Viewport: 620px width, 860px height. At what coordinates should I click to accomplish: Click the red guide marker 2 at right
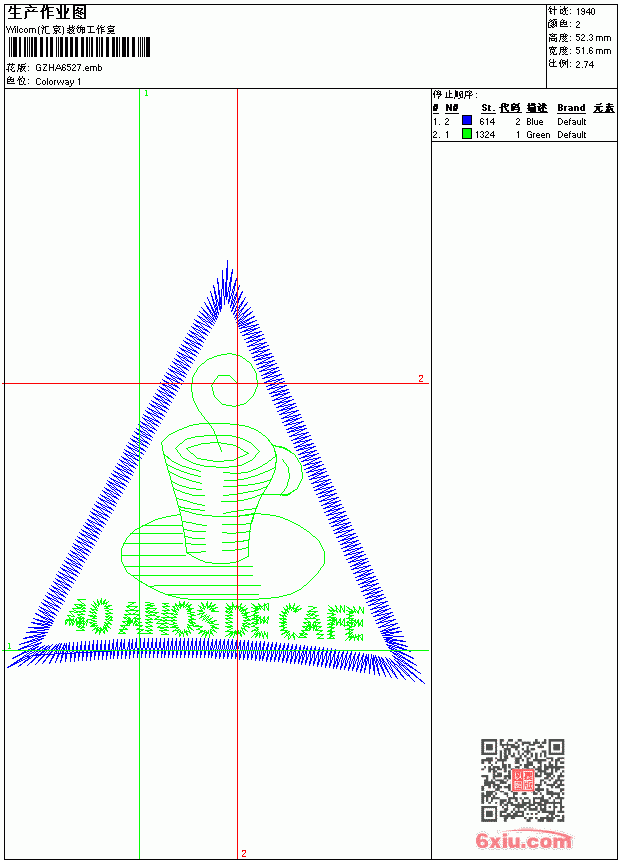click(421, 378)
